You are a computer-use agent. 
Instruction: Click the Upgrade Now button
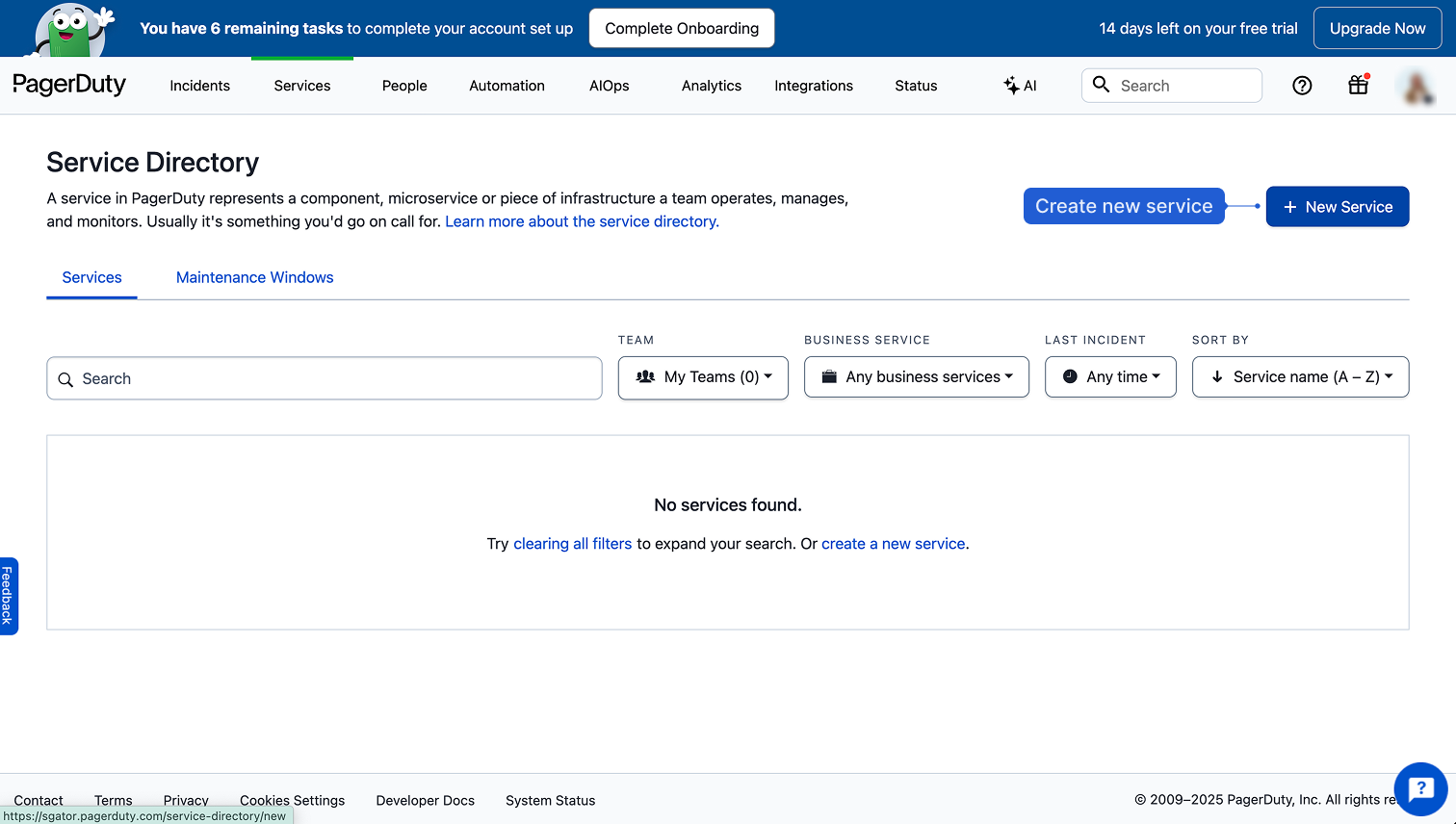1378,28
